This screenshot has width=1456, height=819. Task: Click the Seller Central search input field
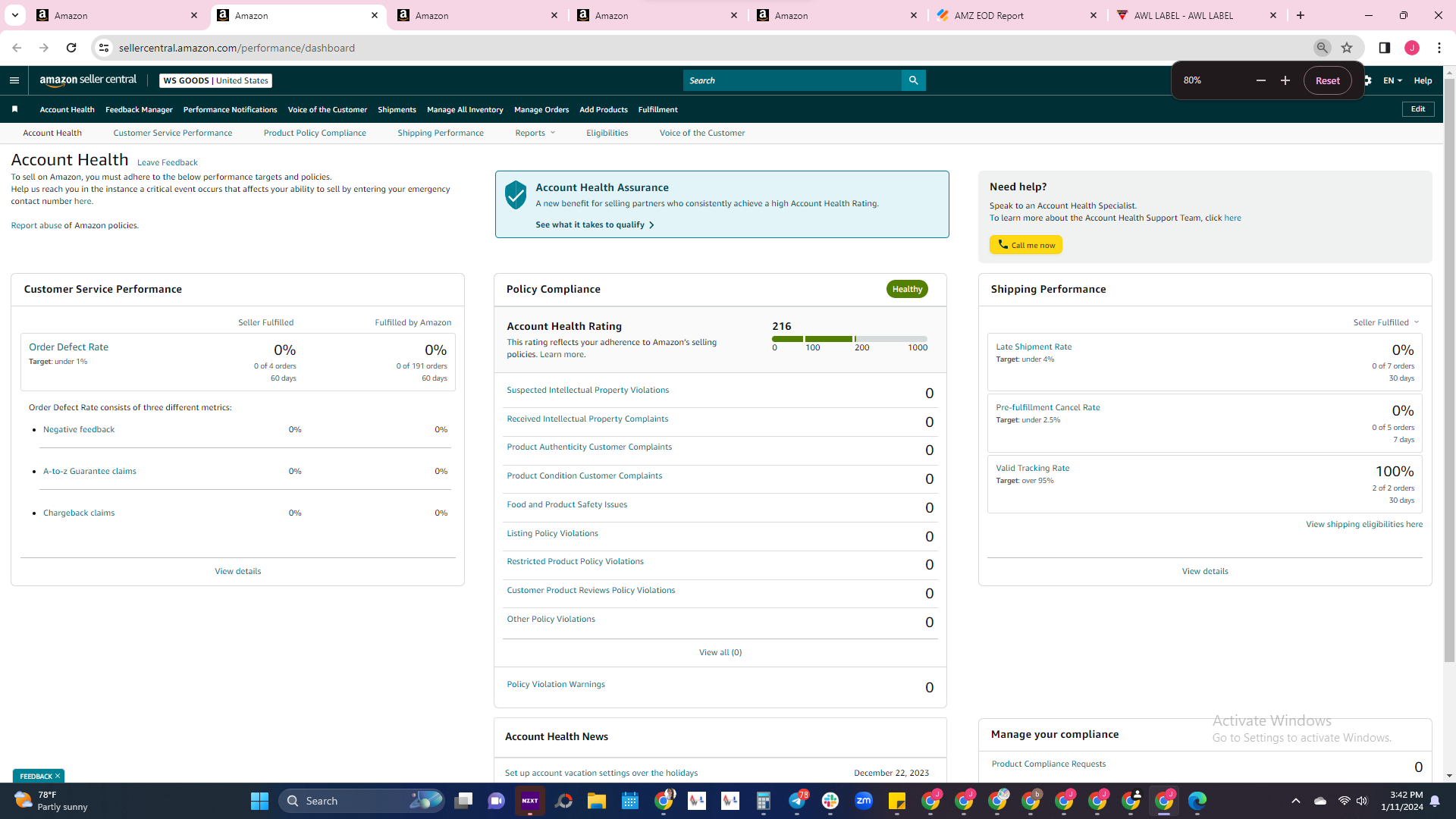[x=792, y=80]
